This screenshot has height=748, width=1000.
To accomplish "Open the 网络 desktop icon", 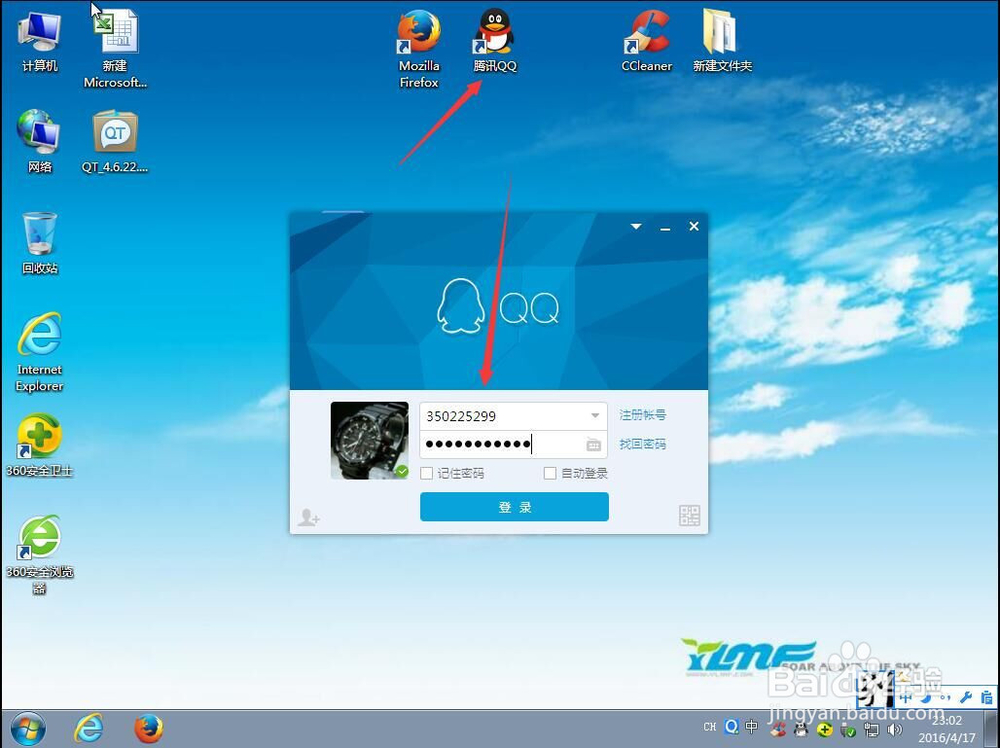I will coord(40,141).
